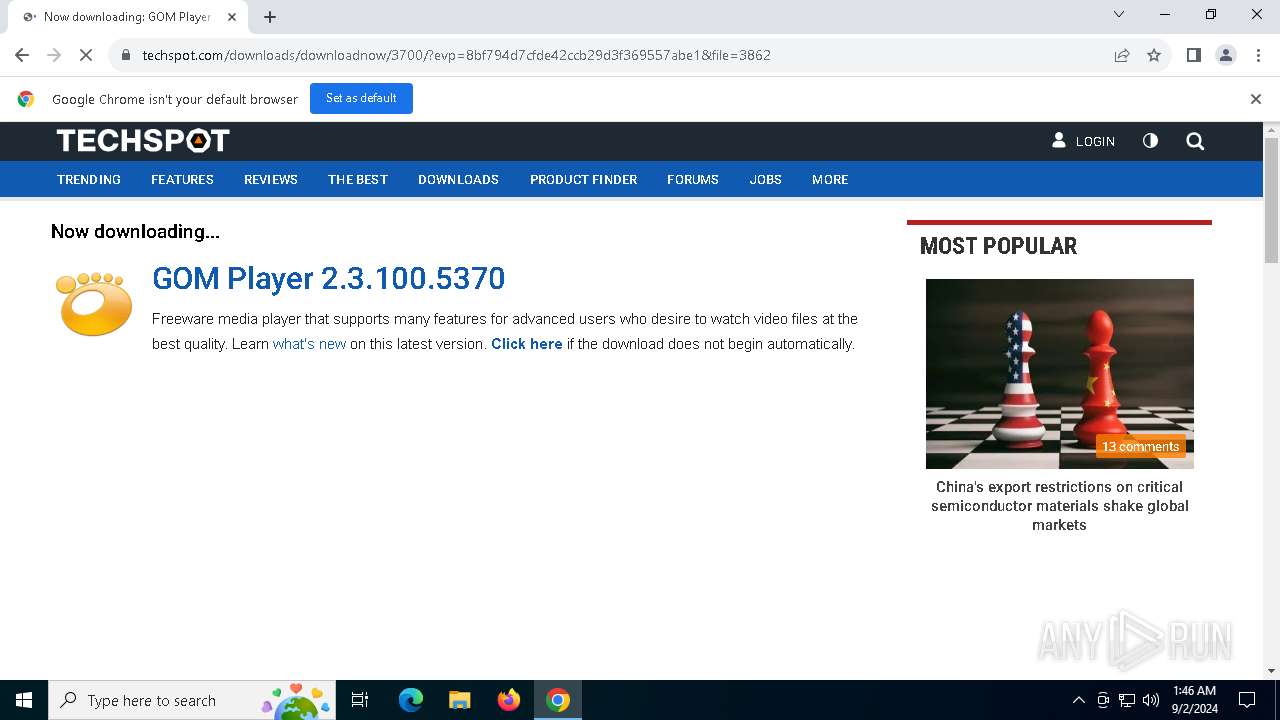This screenshot has height=720, width=1280.
Task: Open the notification center icon
Action: [1247, 700]
